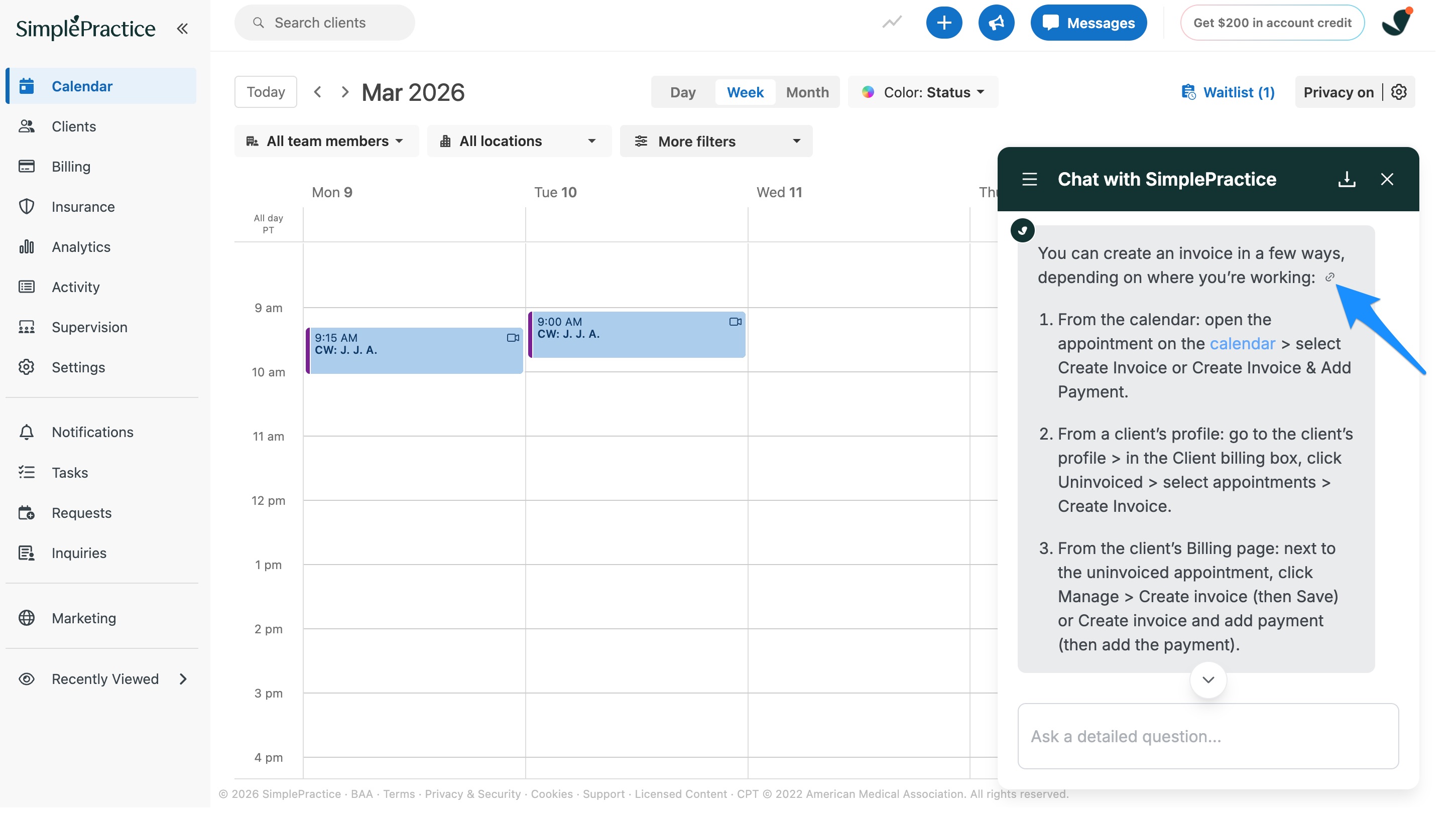Open calendar settings gear icon
Image resolution: width=1456 pixels, height=828 pixels.
point(1399,92)
